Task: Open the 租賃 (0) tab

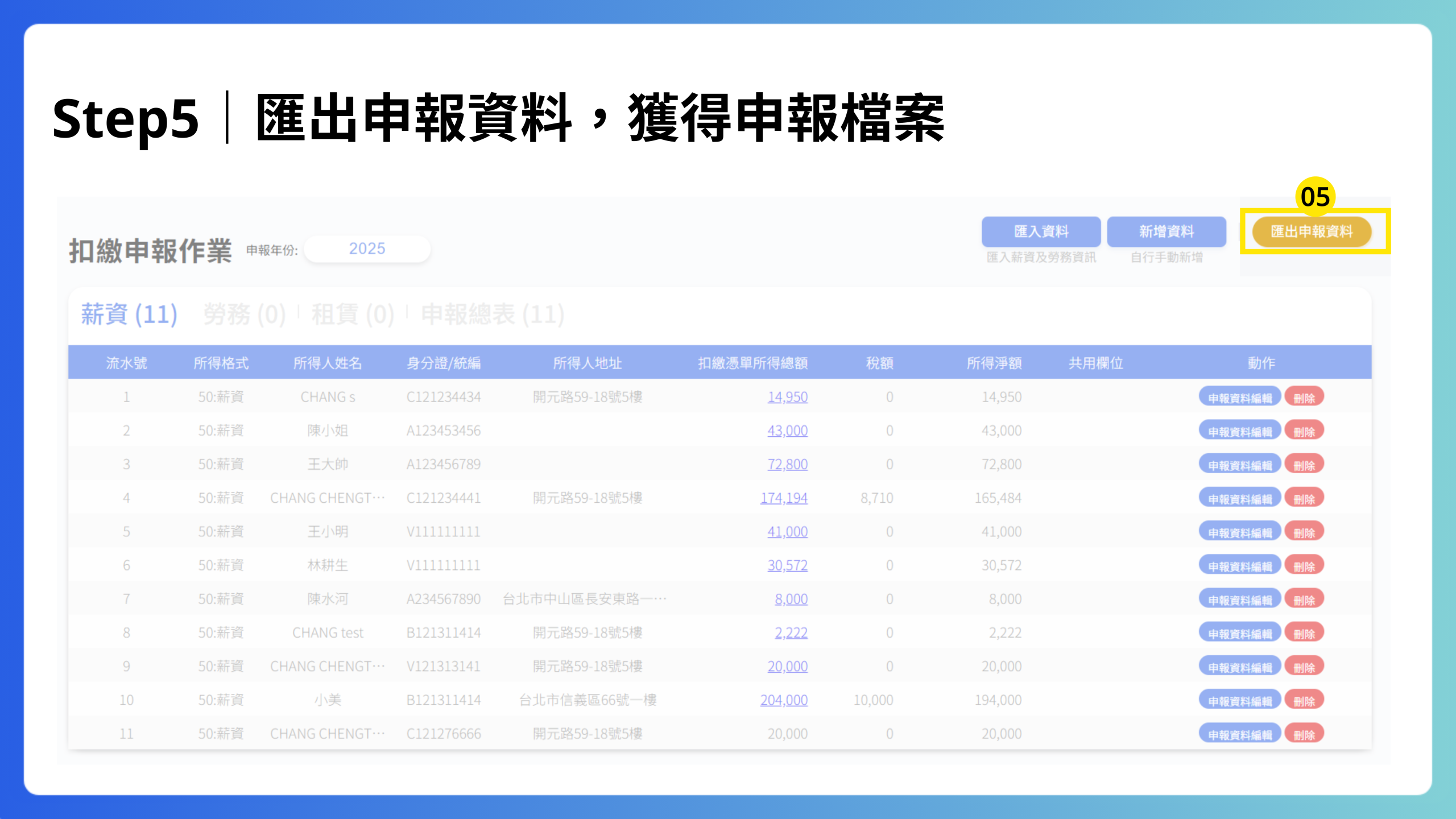Action: pos(353,314)
